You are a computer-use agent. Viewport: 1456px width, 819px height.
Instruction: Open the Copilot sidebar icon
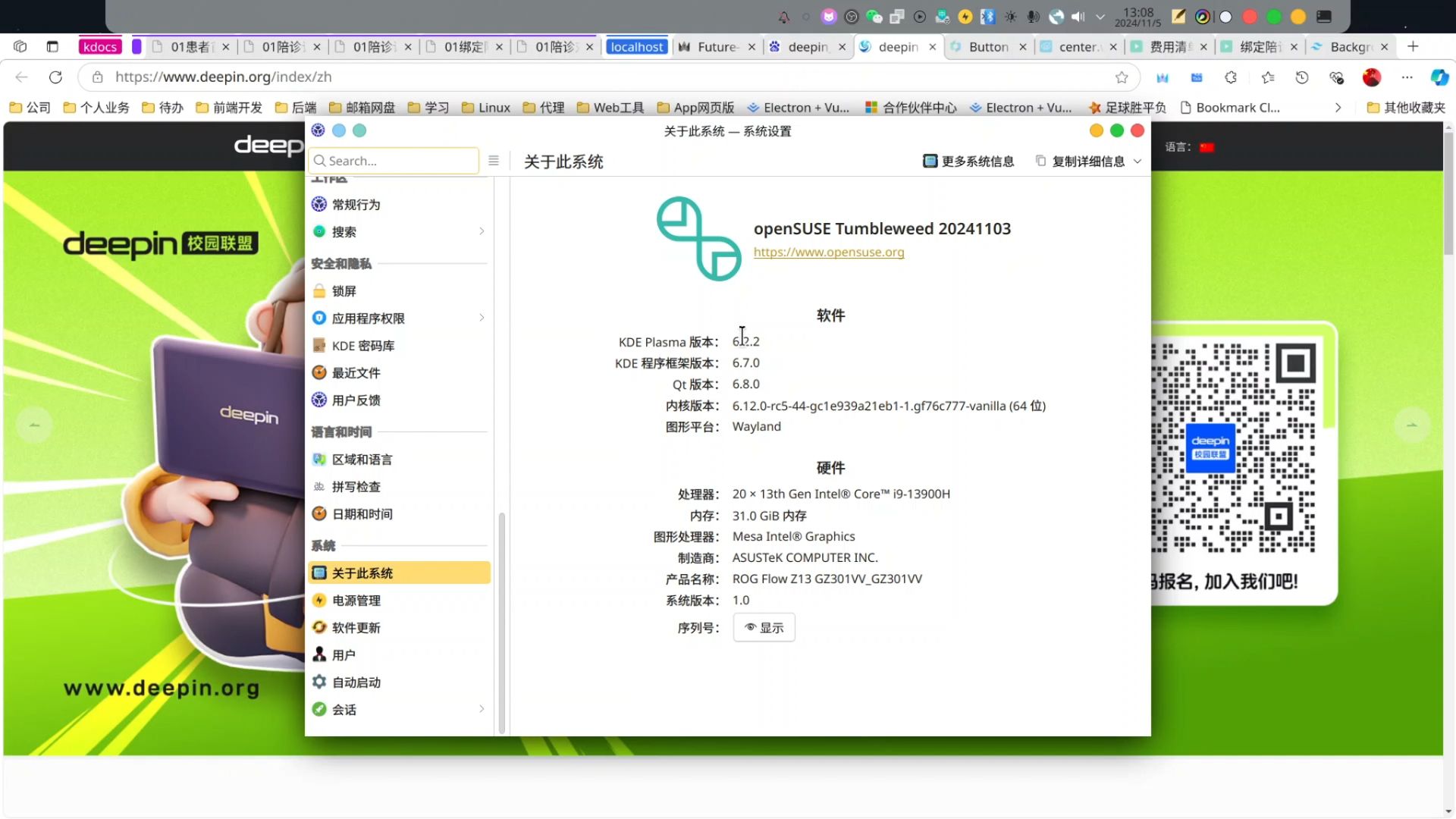(x=1439, y=77)
